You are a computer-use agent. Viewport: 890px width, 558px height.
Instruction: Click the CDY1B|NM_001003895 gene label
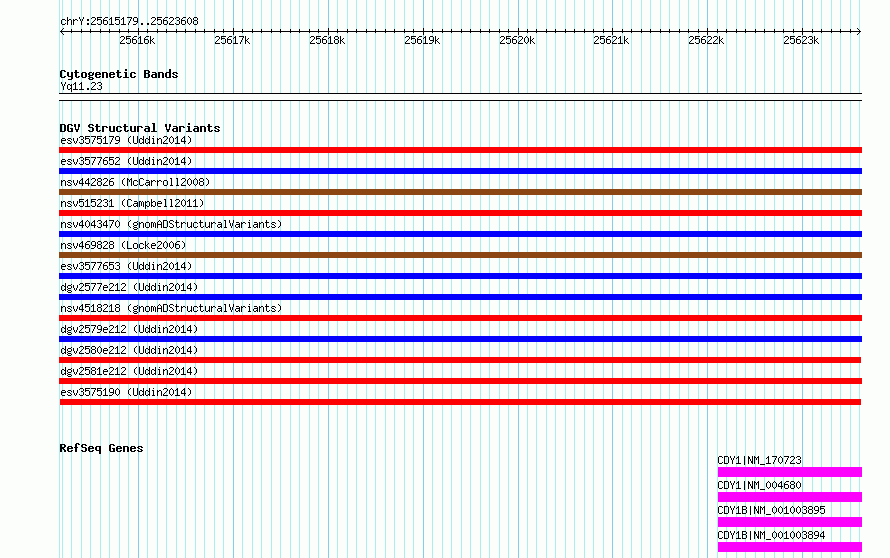click(771, 510)
